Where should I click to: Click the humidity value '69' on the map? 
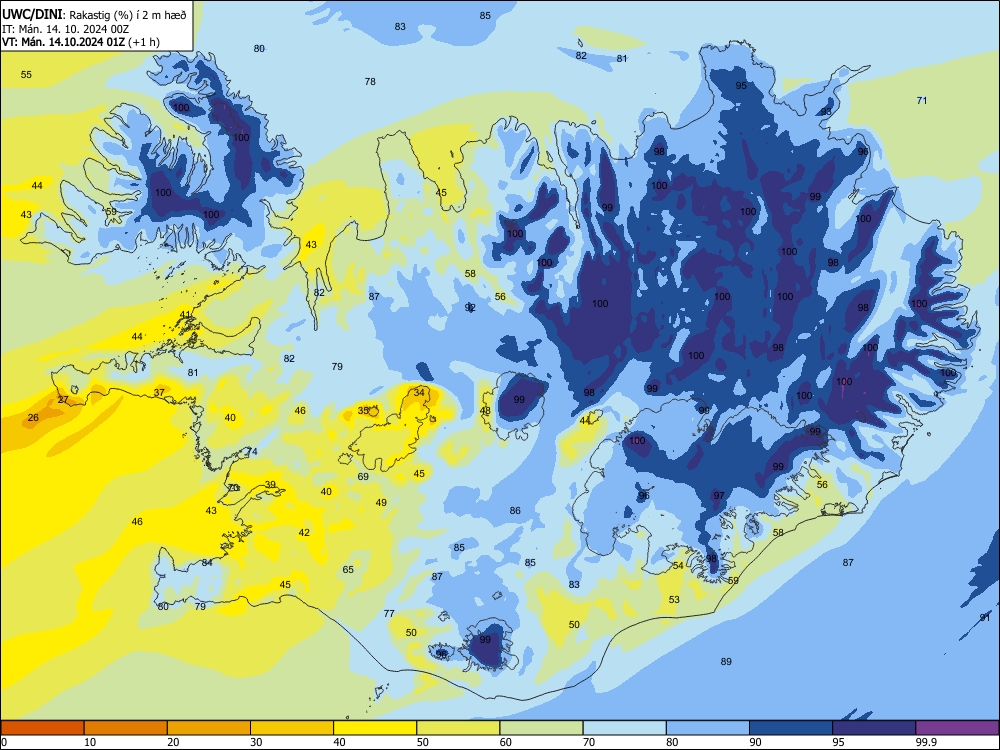(x=363, y=476)
